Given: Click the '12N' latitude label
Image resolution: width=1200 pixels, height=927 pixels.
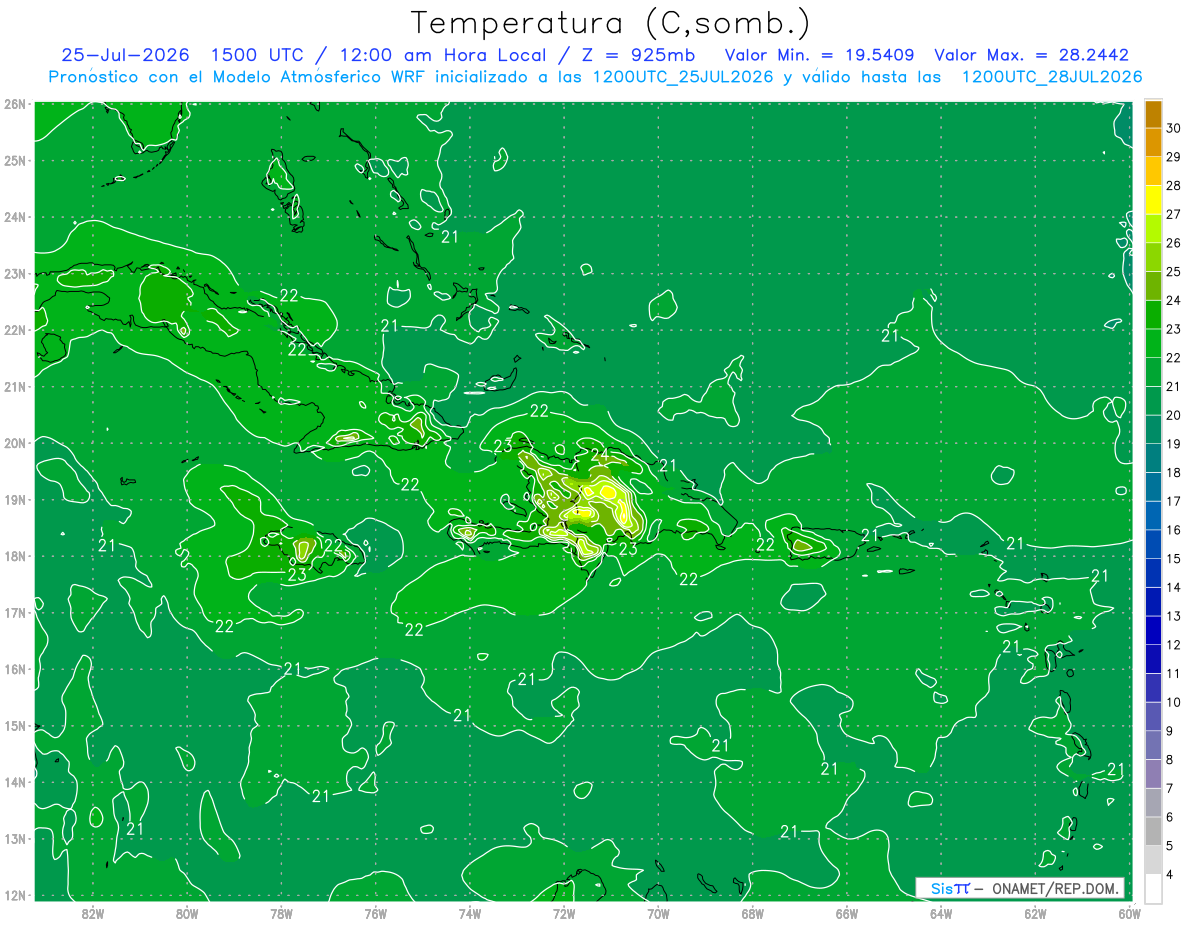Looking at the screenshot, I should 15,895.
